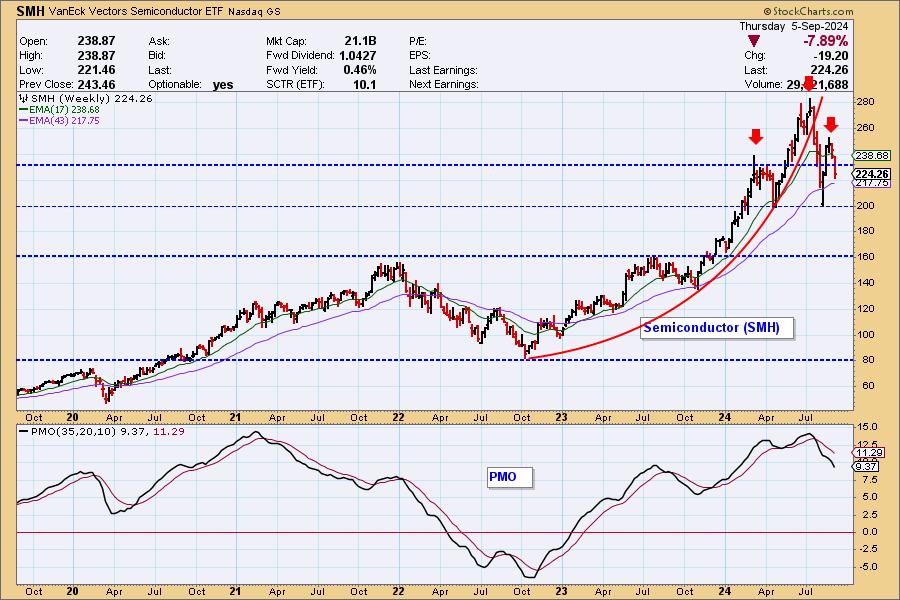Image resolution: width=900 pixels, height=600 pixels.
Task: Click the rightmost red arrow on the price chart
Action: (x=831, y=125)
